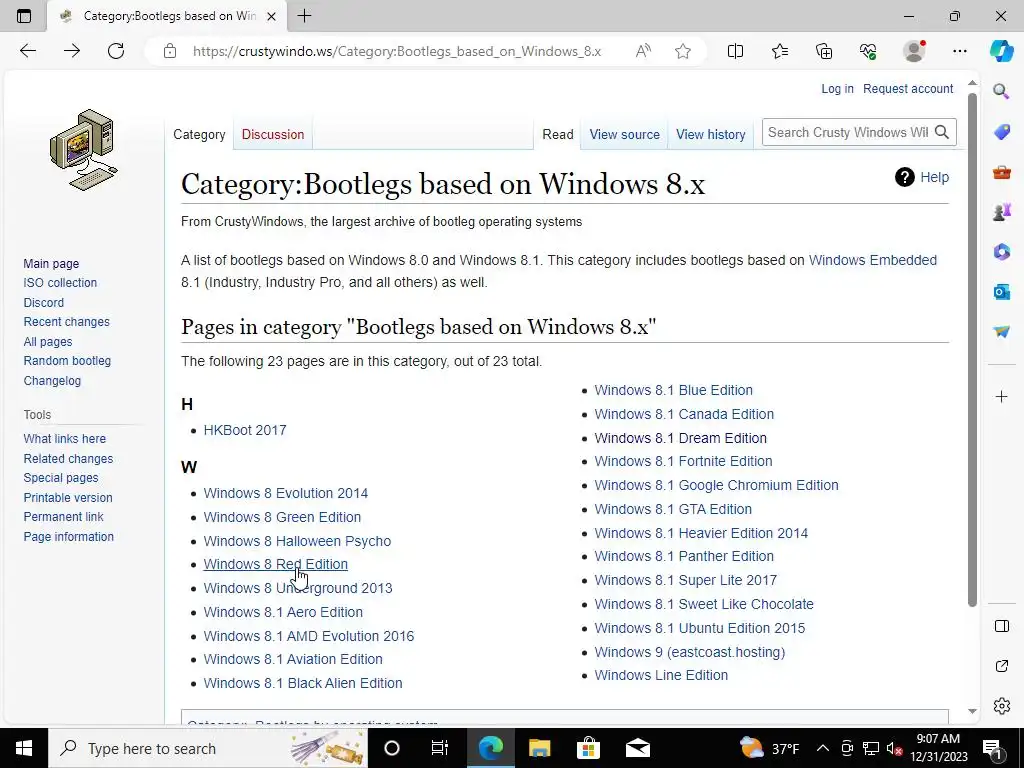Click the CrustyWindows computer logo
Viewport: 1024px width, 768px height.
pos(84,150)
